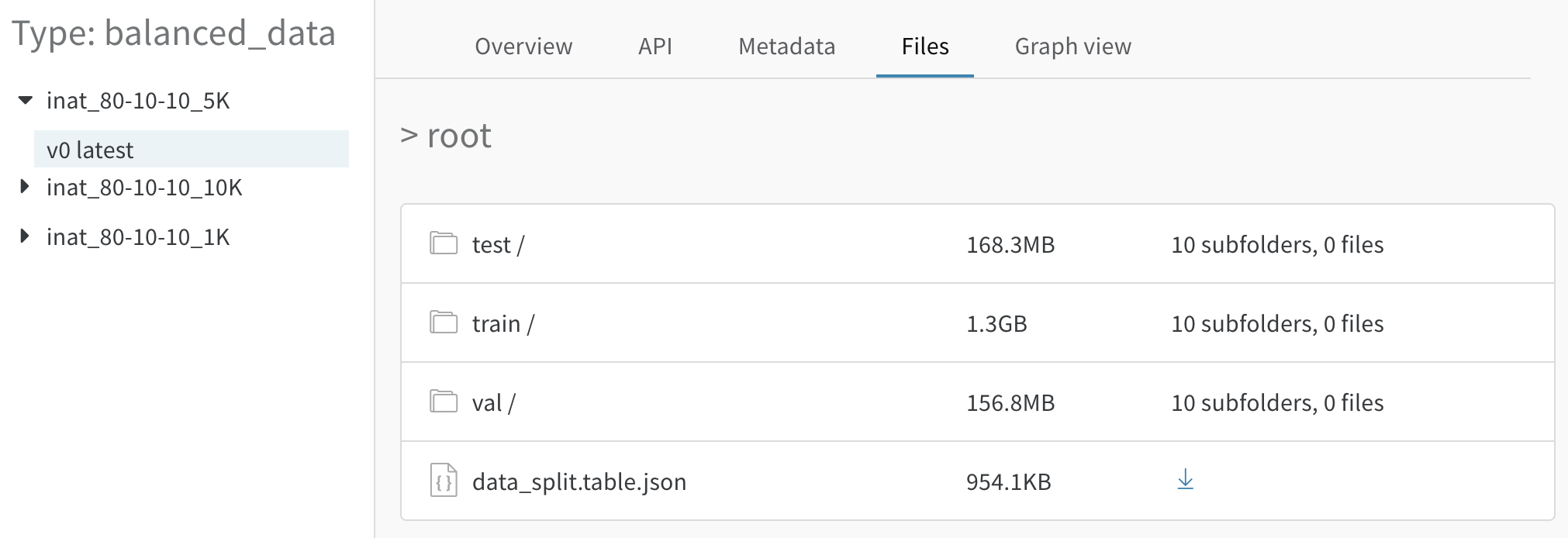Open the val / folder link
Image resolution: width=1568 pixels, height=538 pixels.
(493, 403)
